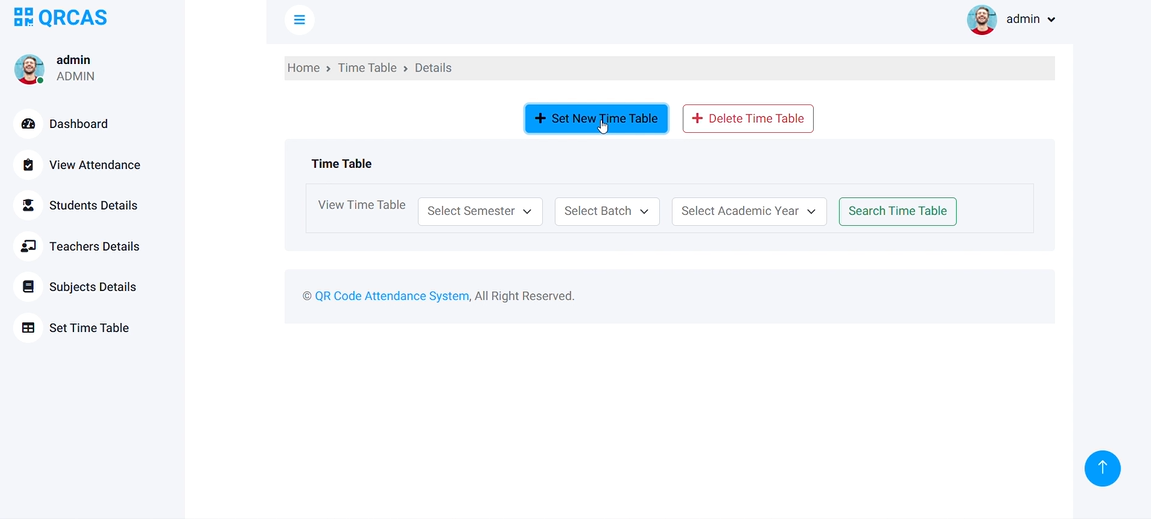Viewport: 1151px width, 520px height.
Task: Click the Home breadcrumb link
Action: coord(303,68)
